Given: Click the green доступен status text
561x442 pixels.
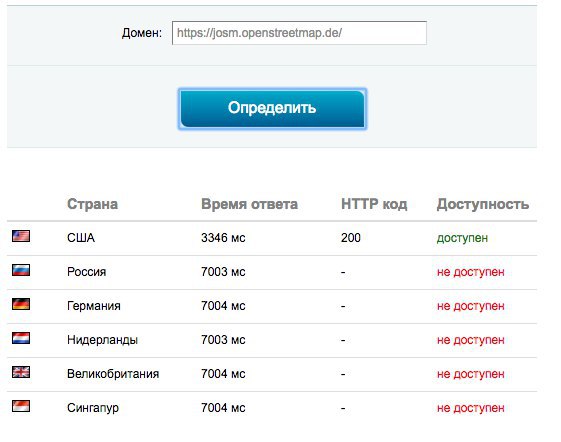Looking at the screenshot, I should coord(462,238).
